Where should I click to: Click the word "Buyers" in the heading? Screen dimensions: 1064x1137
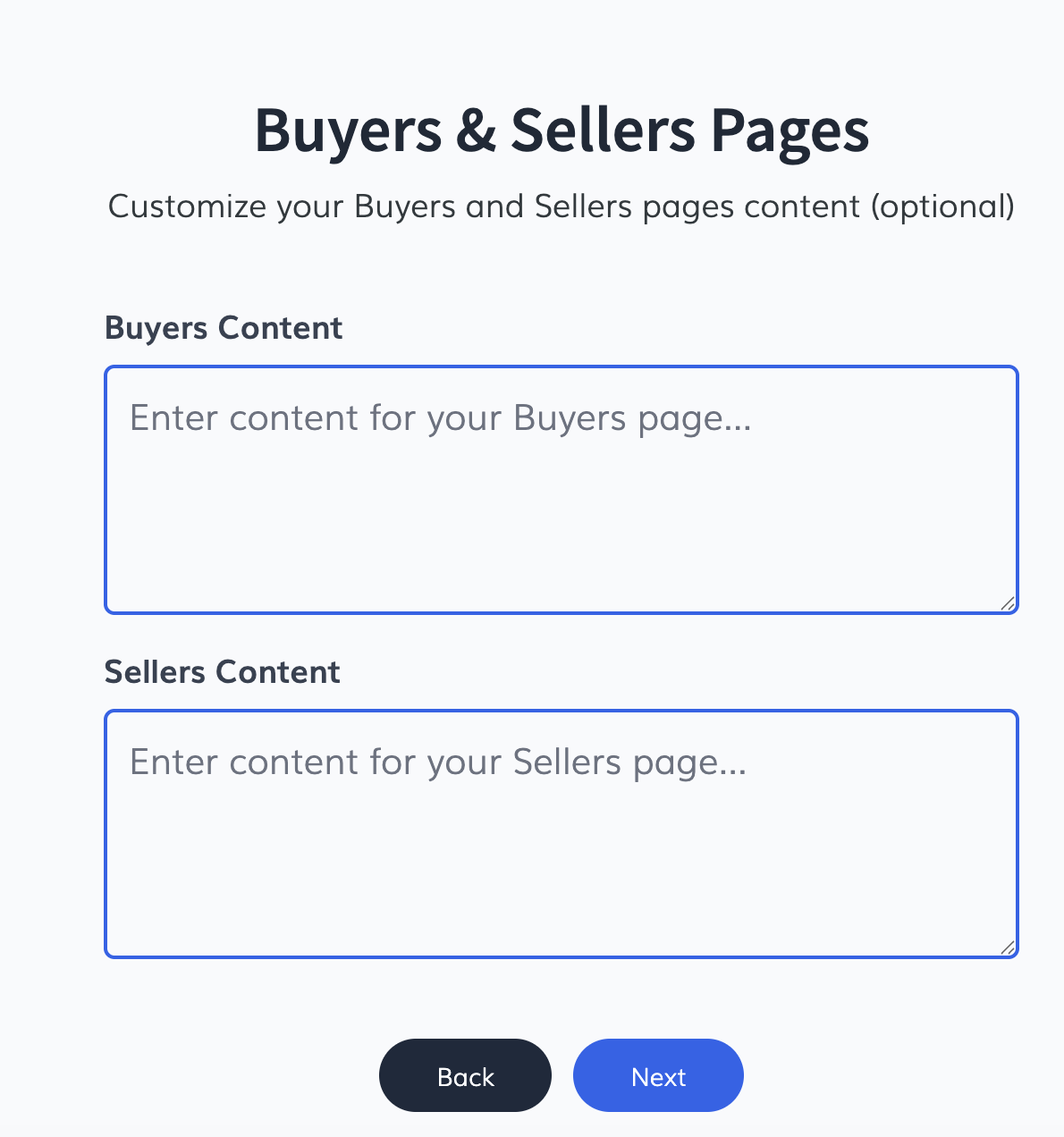(348, 131)
